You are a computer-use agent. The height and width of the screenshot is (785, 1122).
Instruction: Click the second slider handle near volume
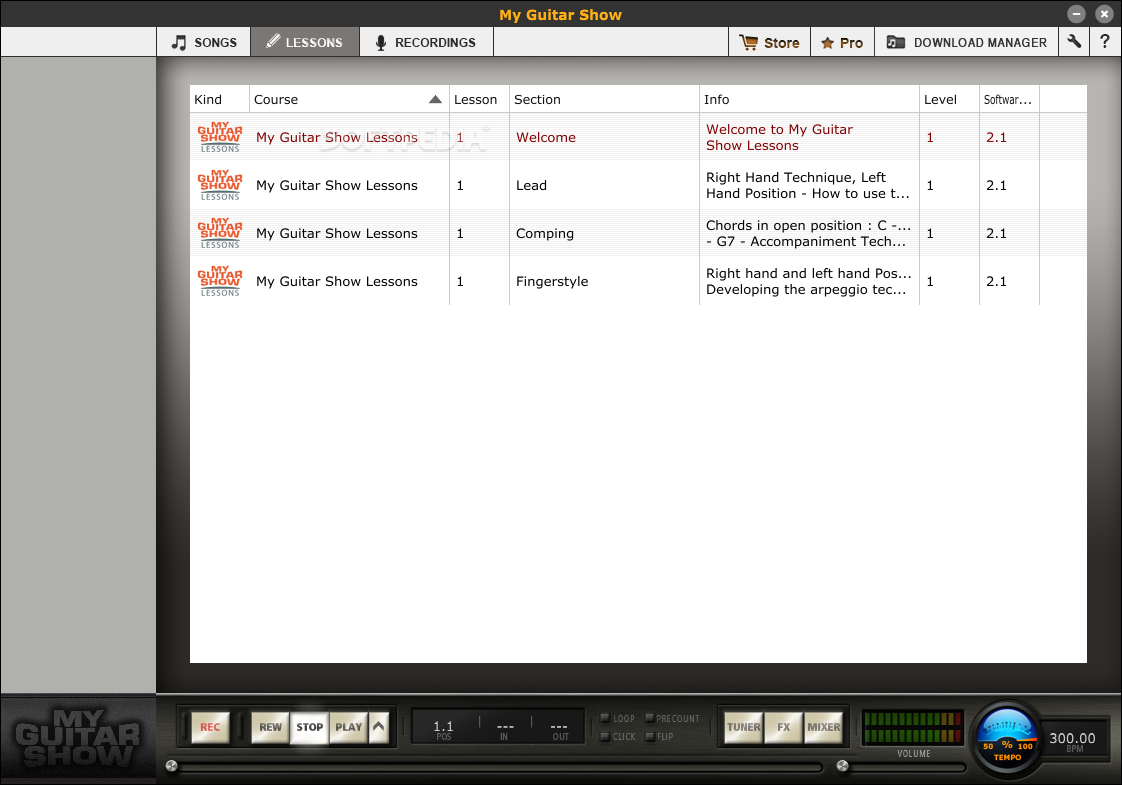(x=843, y=766)
